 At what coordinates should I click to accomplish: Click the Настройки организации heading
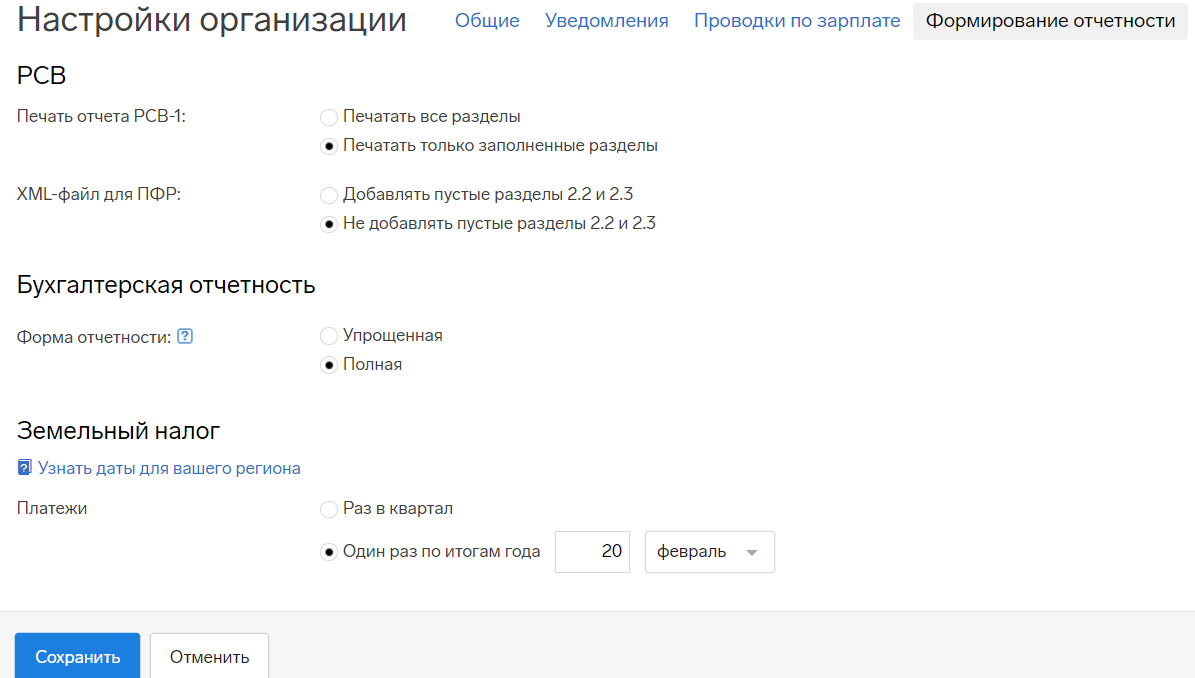coord(212,20)
